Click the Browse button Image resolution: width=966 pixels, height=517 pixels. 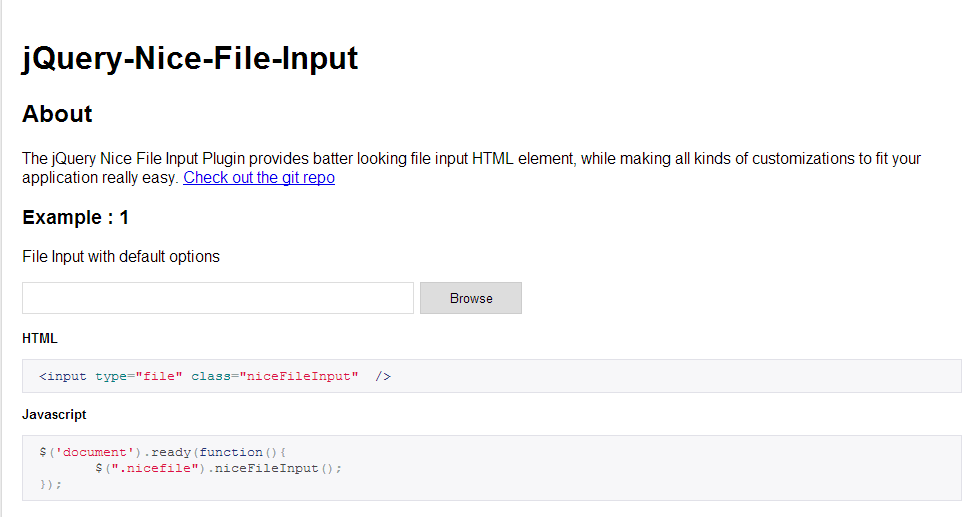[471, 298]
